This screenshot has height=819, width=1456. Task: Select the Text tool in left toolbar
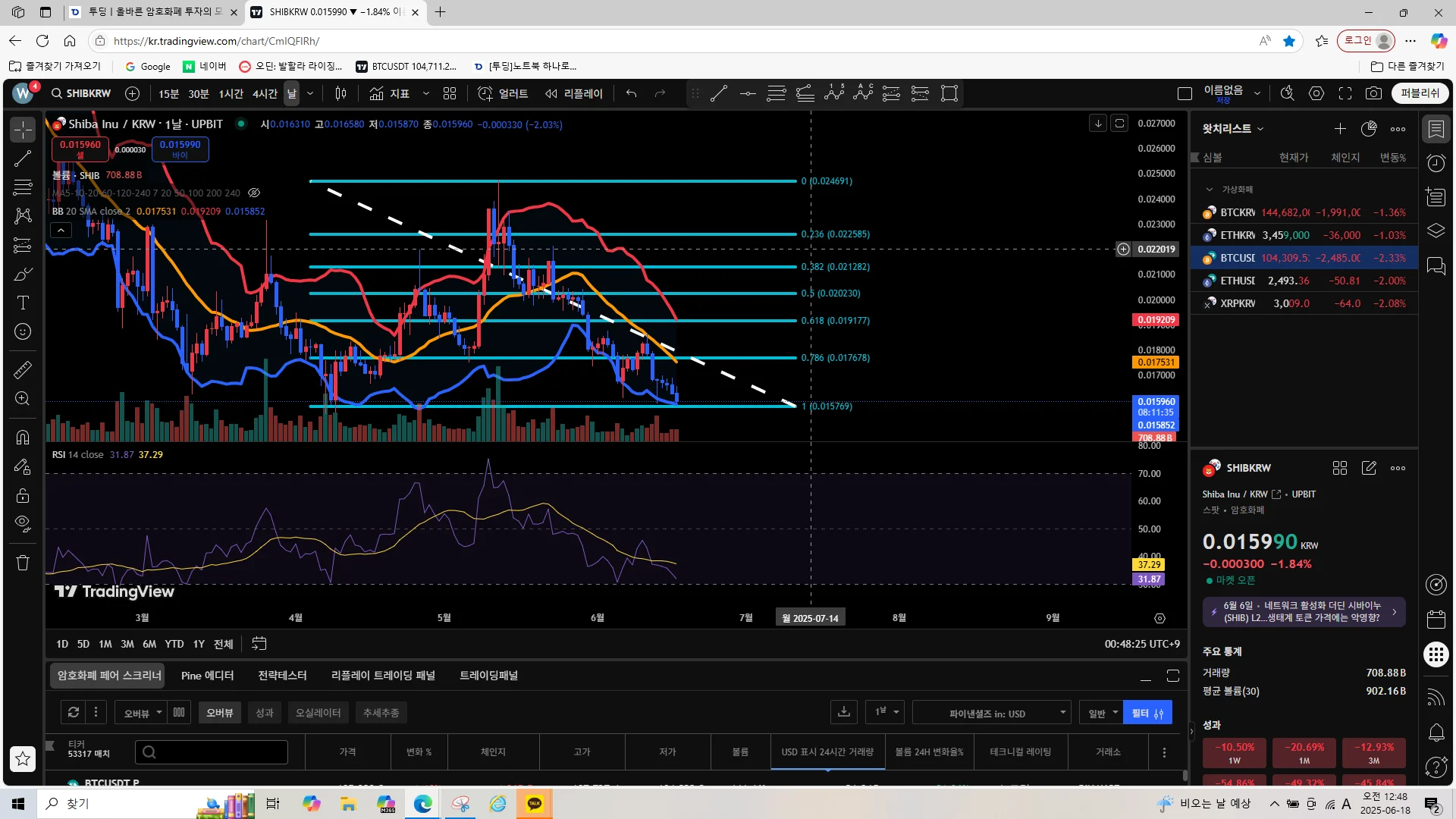(x=23, y=303)
